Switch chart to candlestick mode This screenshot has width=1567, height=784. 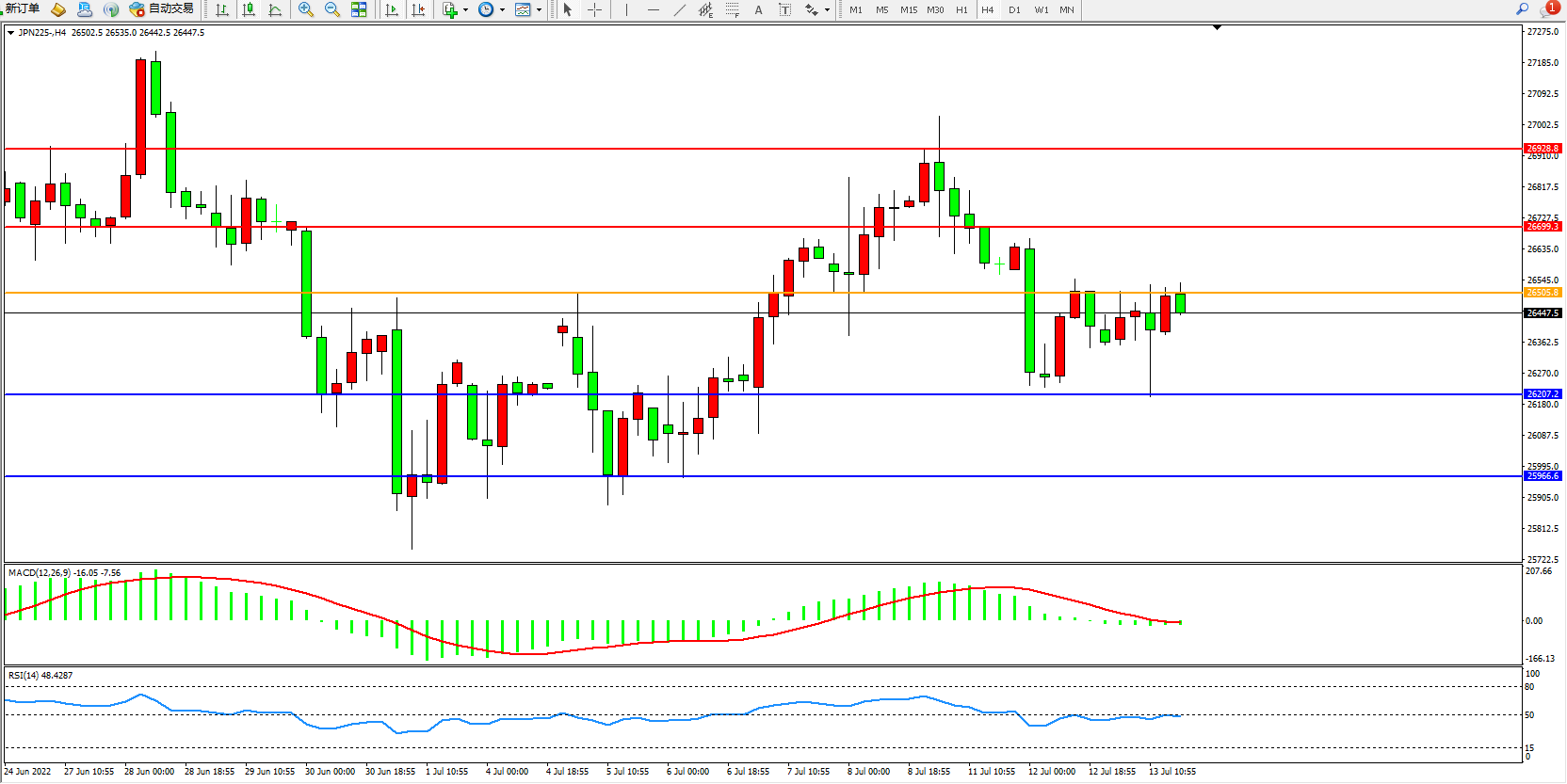pyautogui.click(x=249, y=9)
